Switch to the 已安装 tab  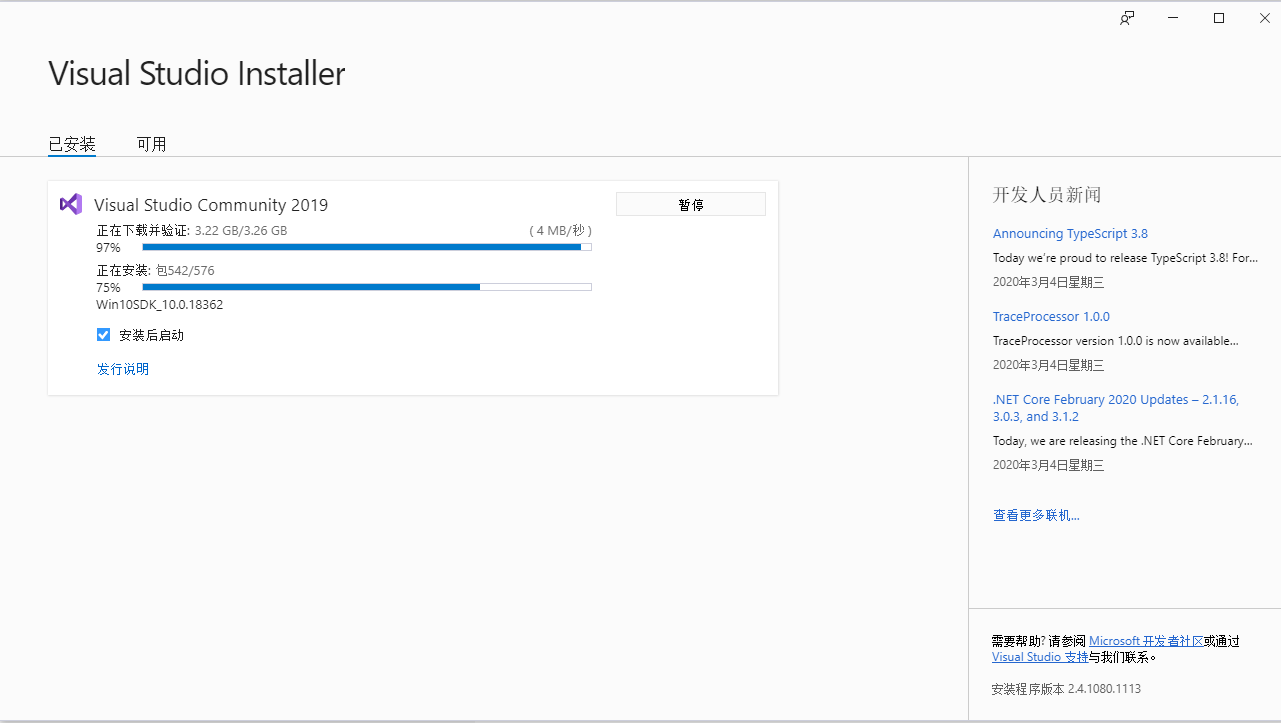(72, 144)
